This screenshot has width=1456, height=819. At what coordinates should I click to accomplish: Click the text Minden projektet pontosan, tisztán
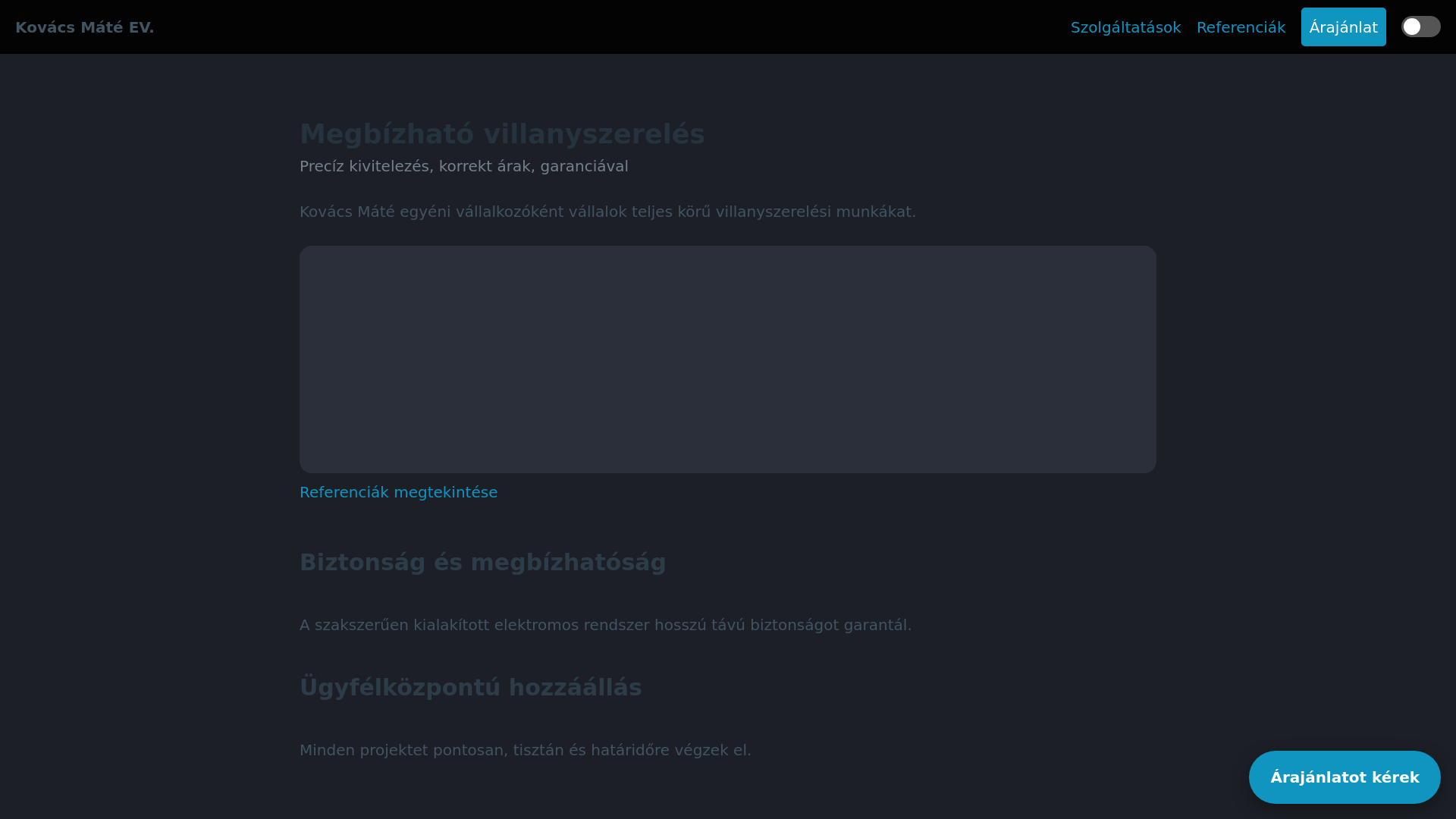point(525,750)
